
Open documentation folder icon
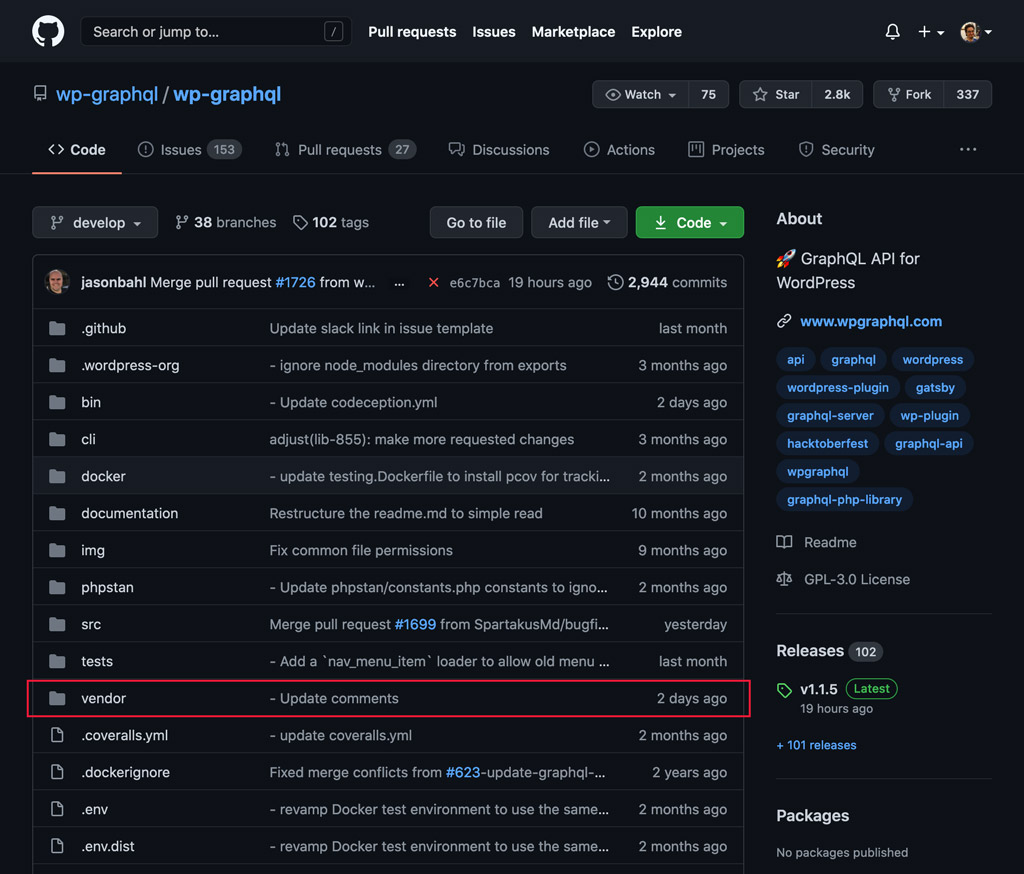pyautogui.click(x=57, y=513)
